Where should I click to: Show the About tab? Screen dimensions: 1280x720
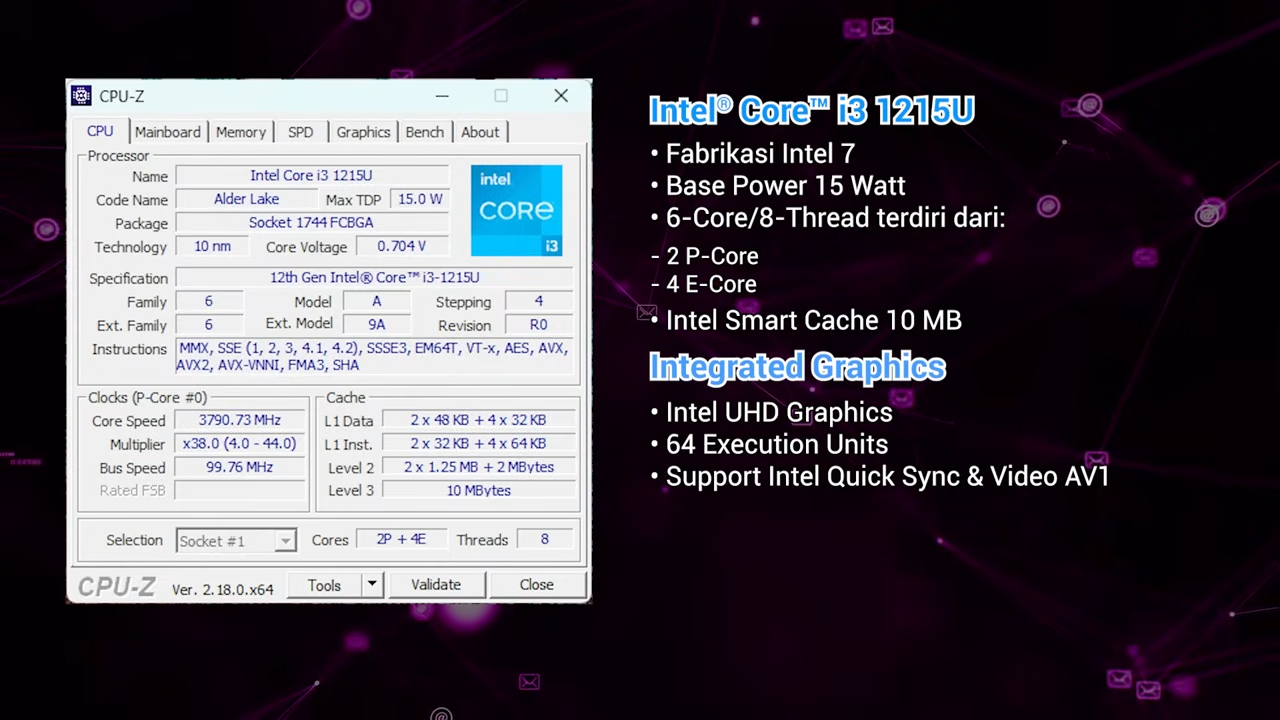tap(480, 132)
